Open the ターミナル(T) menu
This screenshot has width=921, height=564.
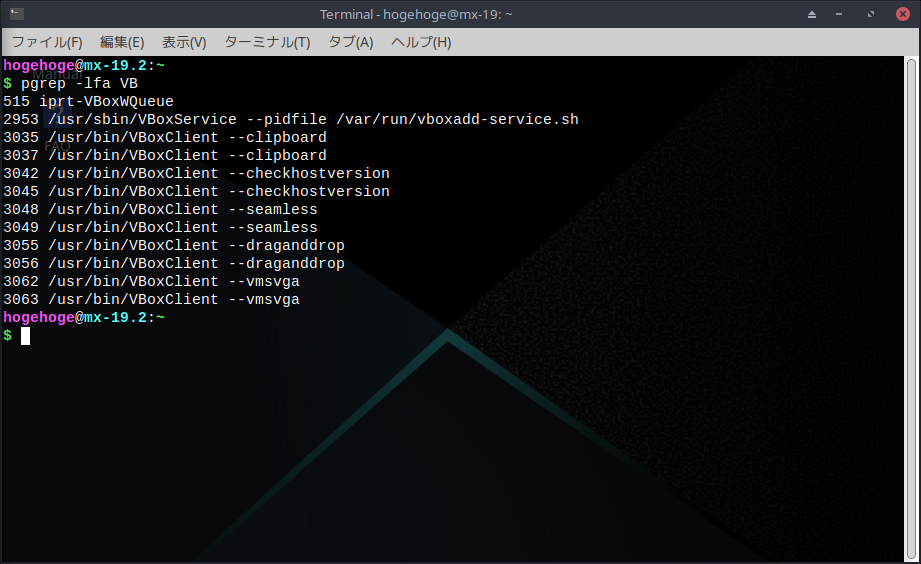point(267,42)
